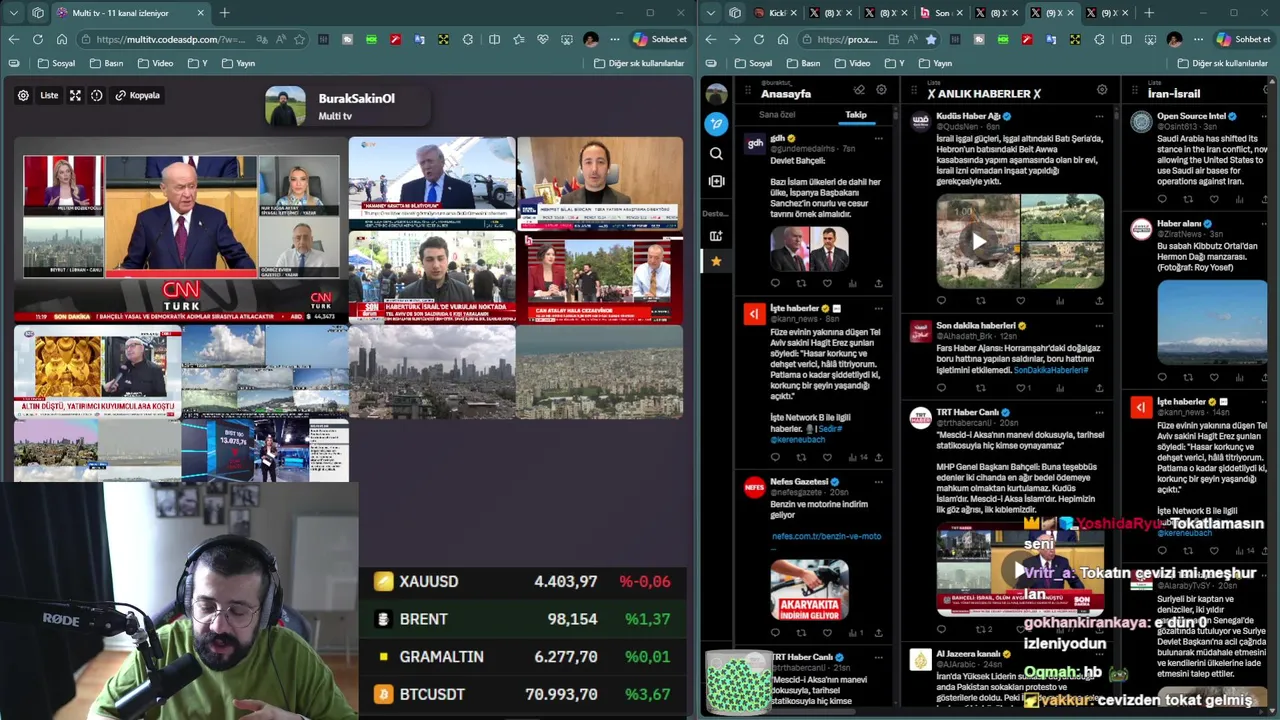The image size is (1280, 720).
Task: Open Hermon Dağı photo in Haber alanı post
Action: point(1212,322)
